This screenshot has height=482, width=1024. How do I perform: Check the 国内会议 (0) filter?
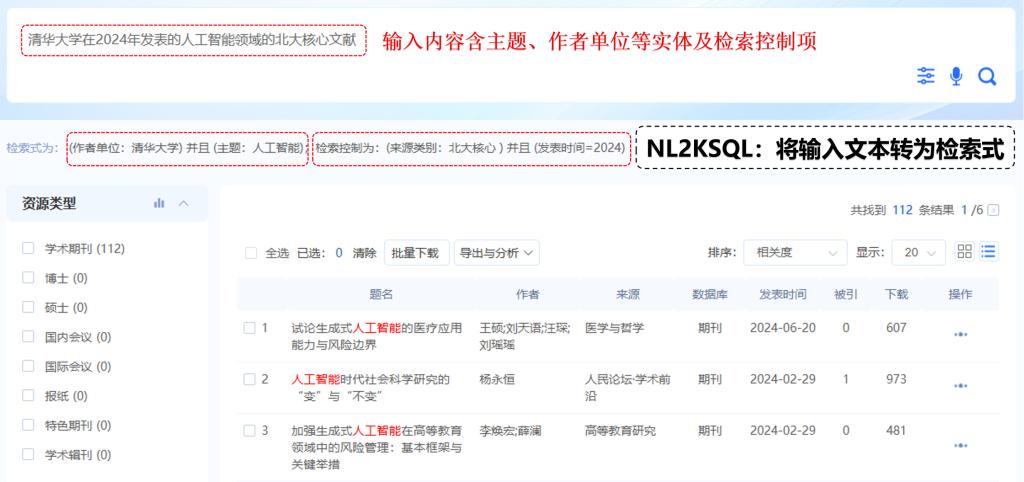(28, 336)
